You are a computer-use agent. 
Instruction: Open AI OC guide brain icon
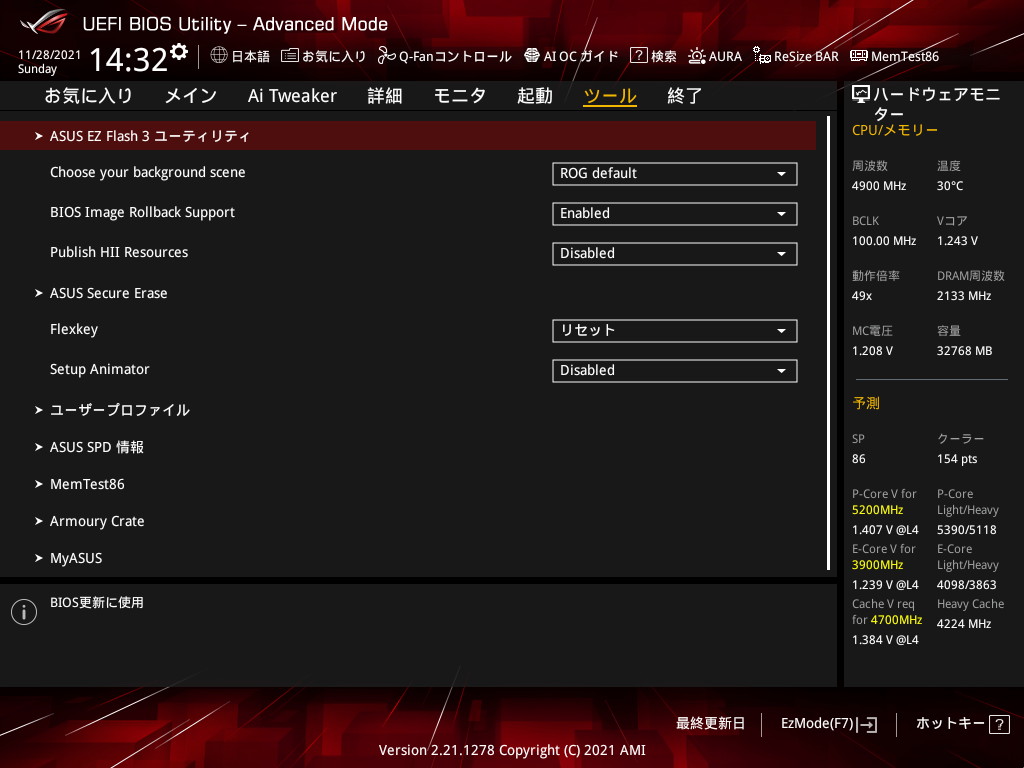point(532,56)
